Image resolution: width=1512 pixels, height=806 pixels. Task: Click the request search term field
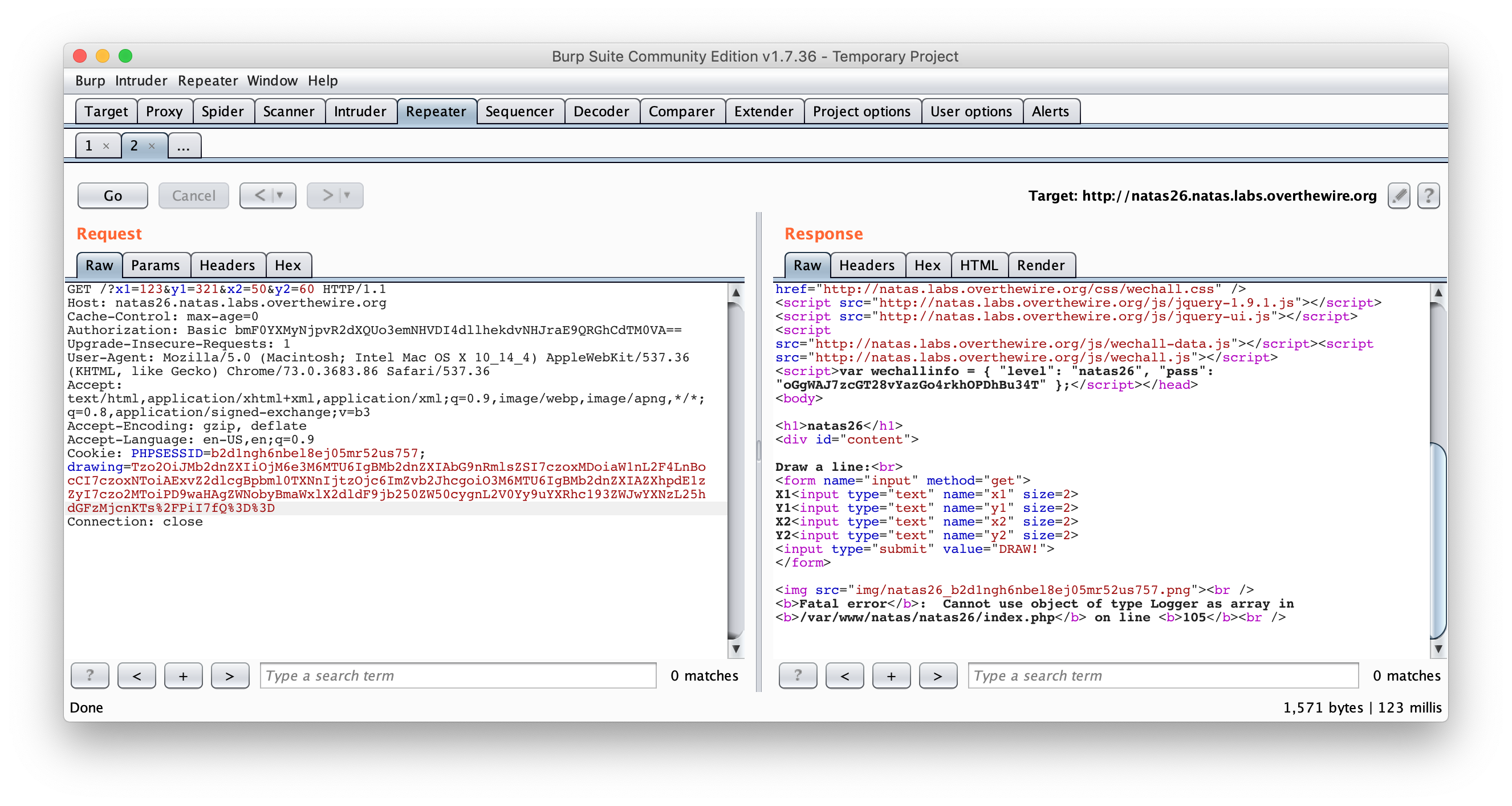(458, 675)
